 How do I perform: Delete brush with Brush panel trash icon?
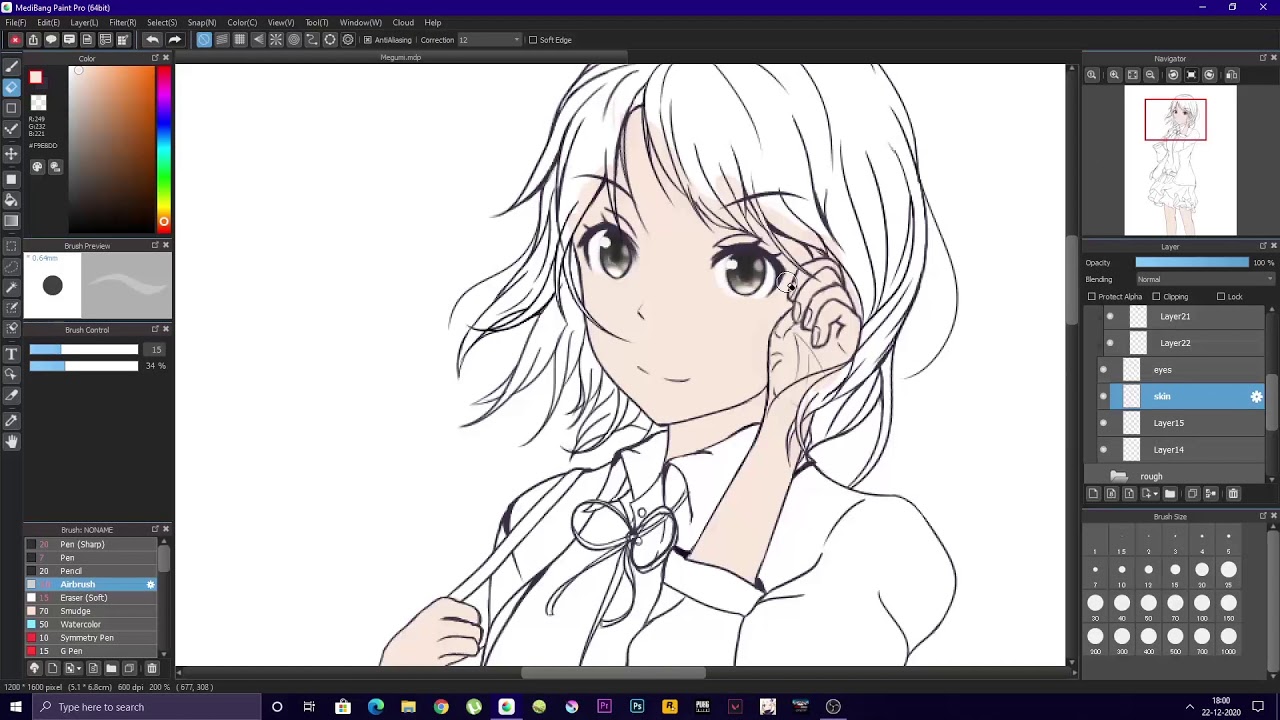coord(152,668)
